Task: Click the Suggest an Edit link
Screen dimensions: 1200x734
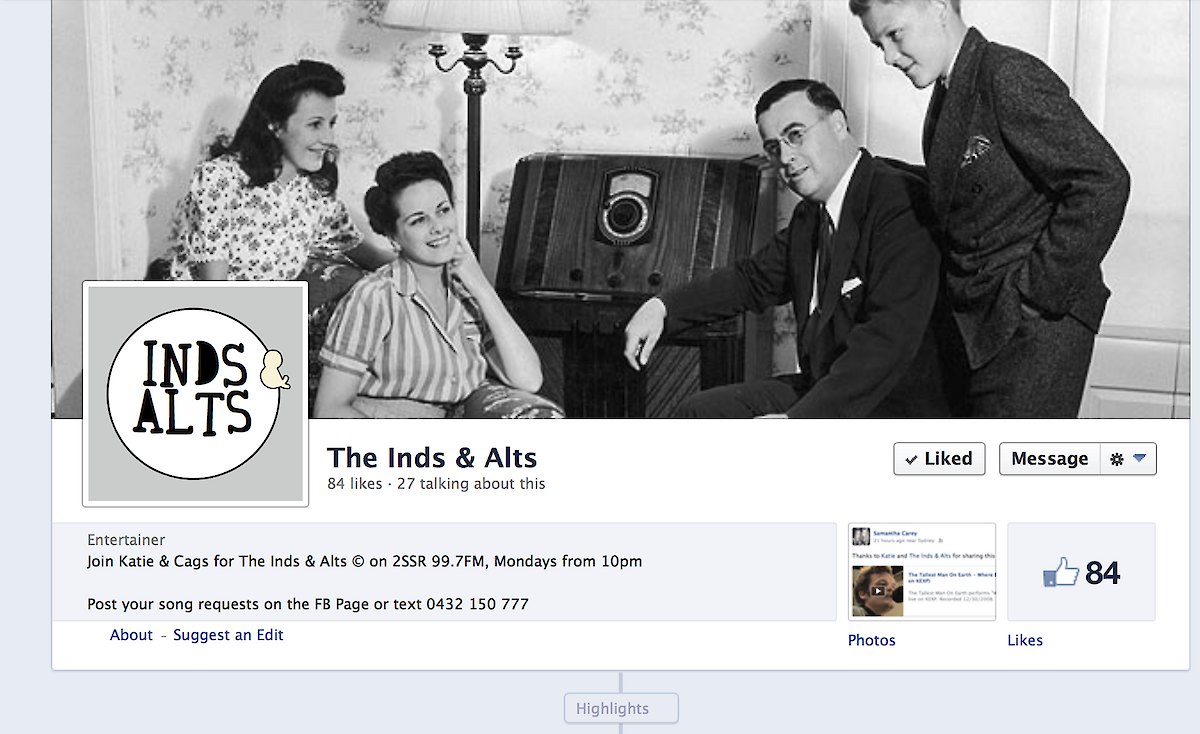Action: point(228,635)
